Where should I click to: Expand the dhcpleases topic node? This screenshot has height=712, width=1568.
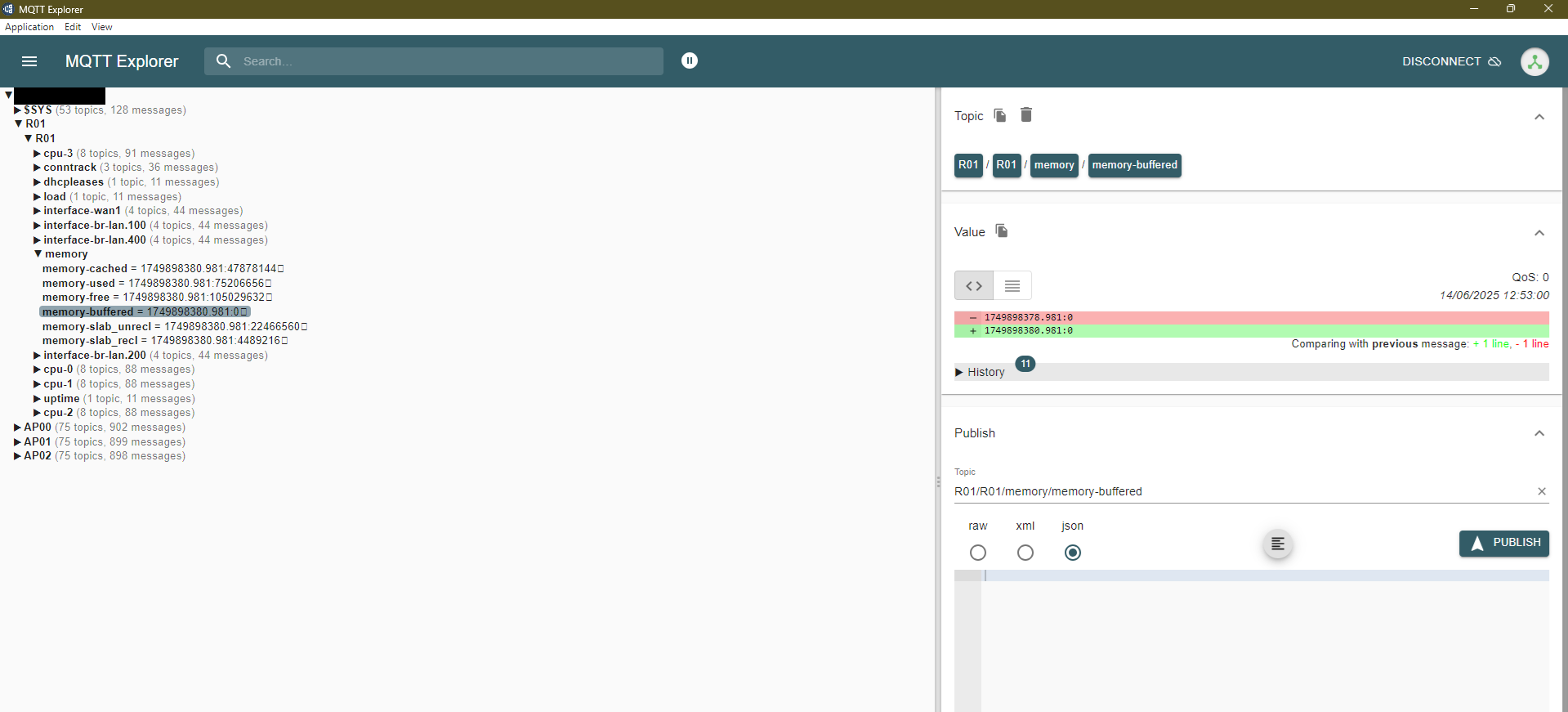37,182
